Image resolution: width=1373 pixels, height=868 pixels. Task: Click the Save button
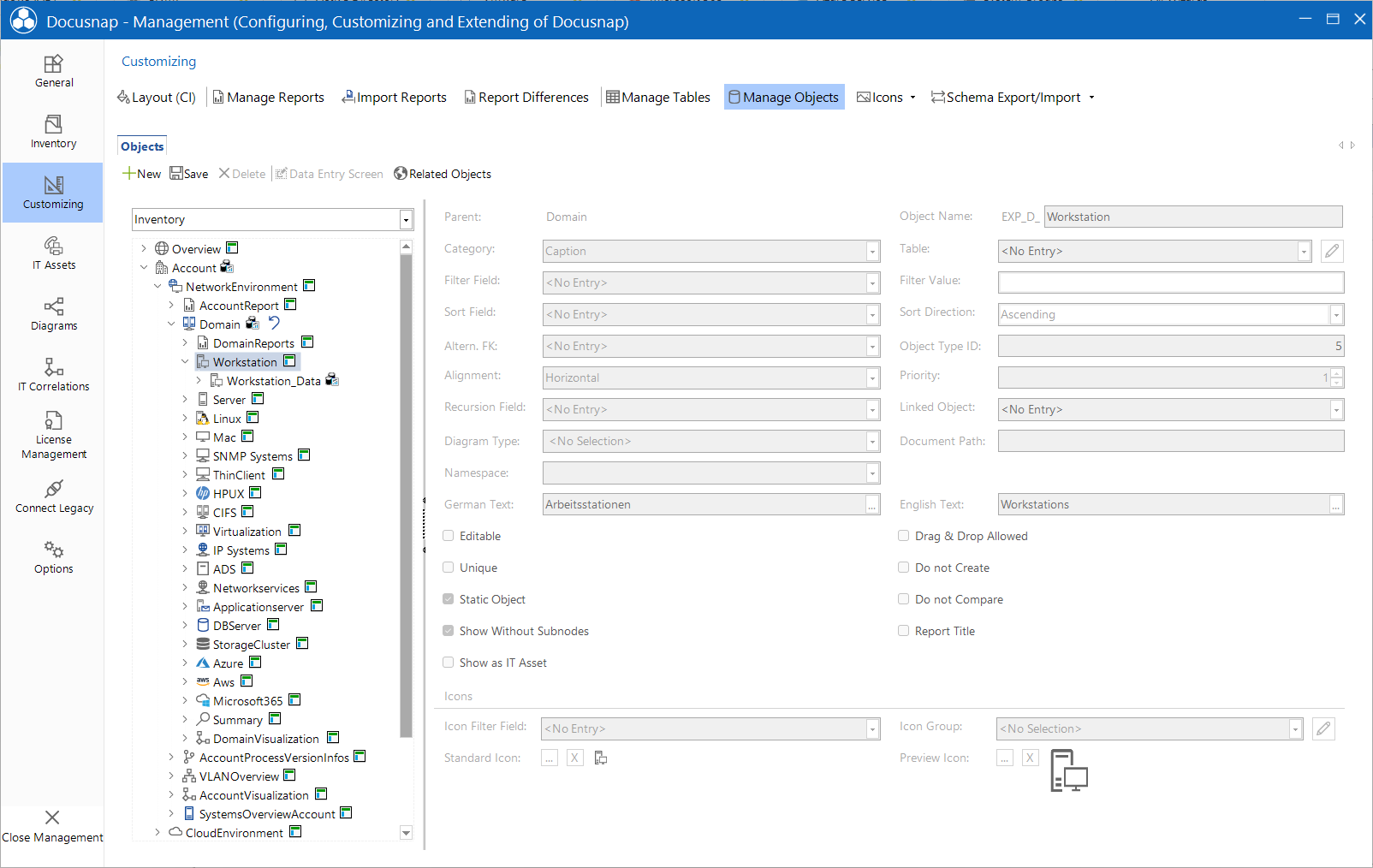[189, 174]
